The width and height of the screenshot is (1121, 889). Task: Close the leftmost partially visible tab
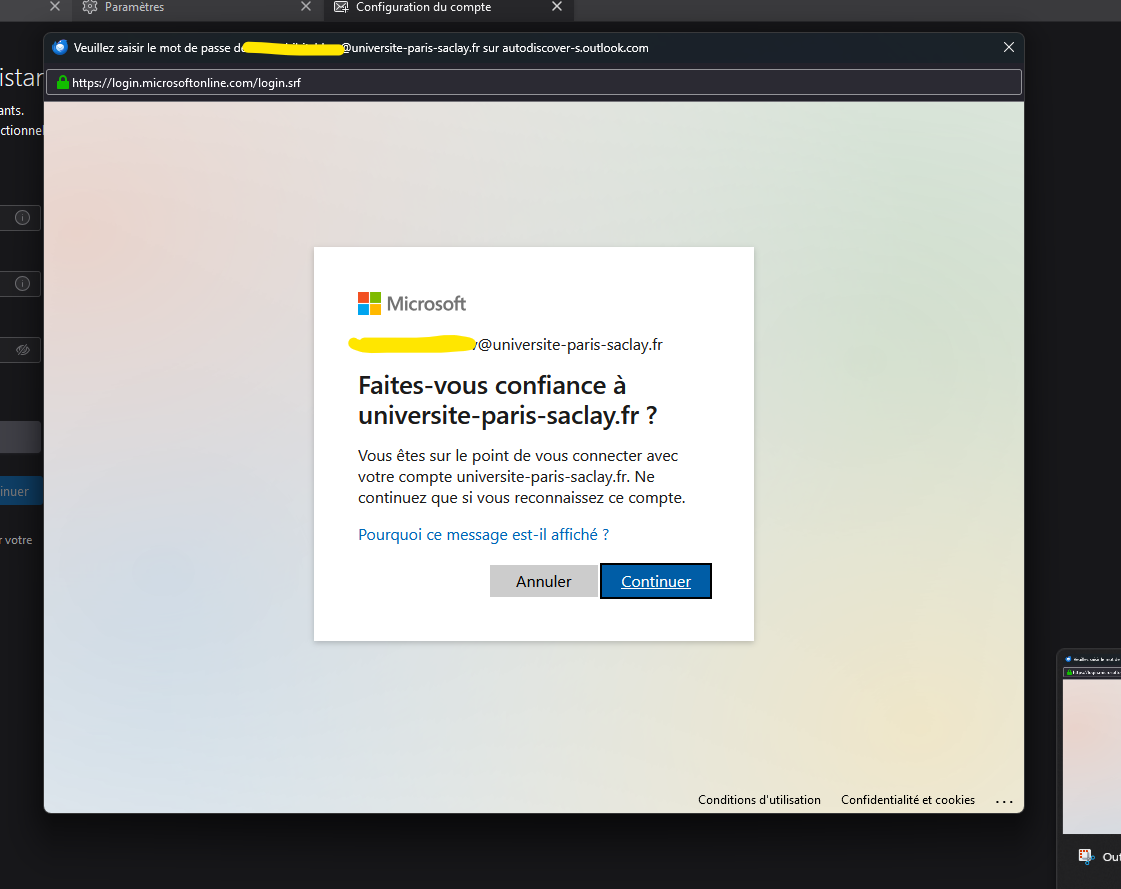point(55,6)
